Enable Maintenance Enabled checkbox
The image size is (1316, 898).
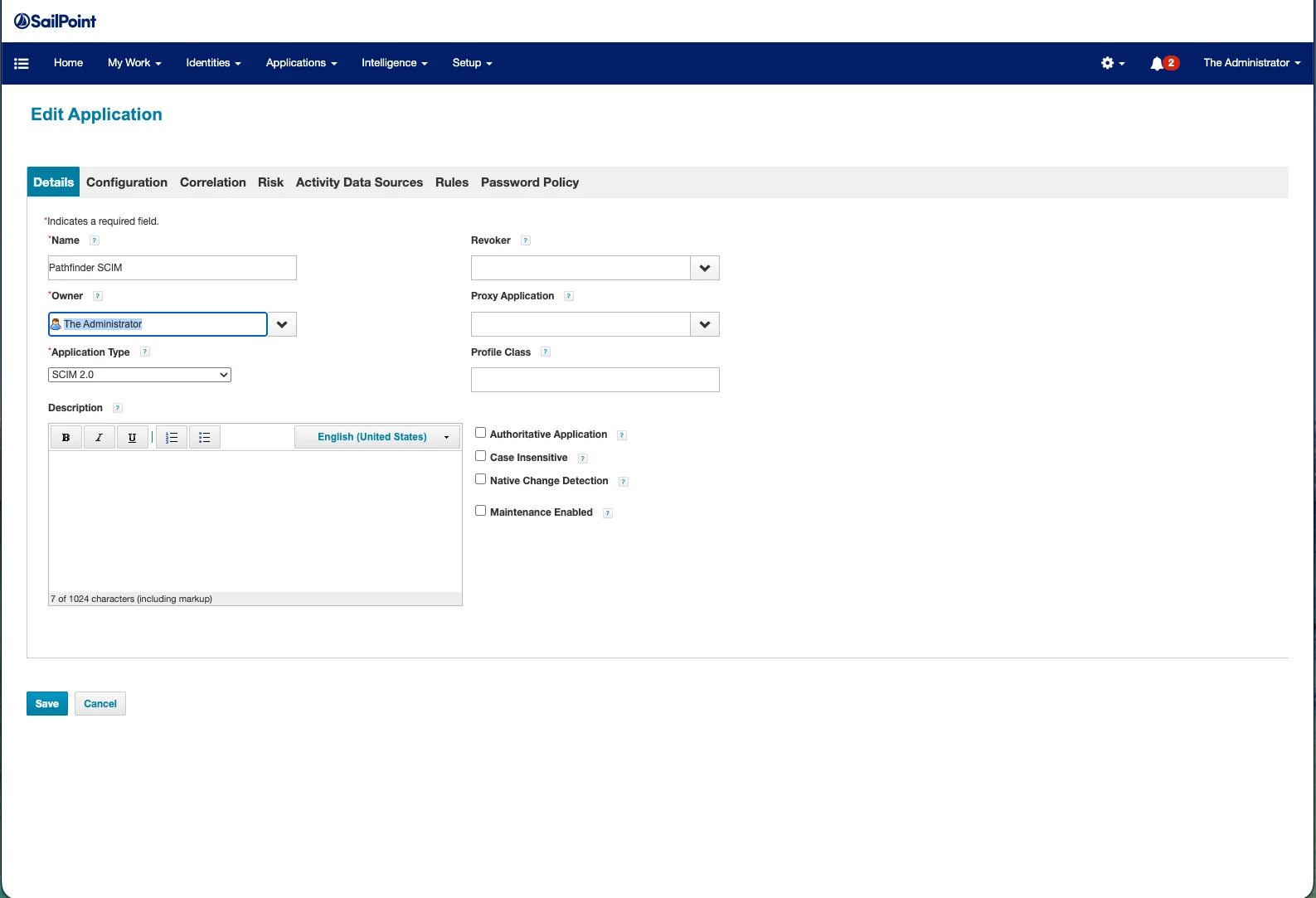coord(480,511)
